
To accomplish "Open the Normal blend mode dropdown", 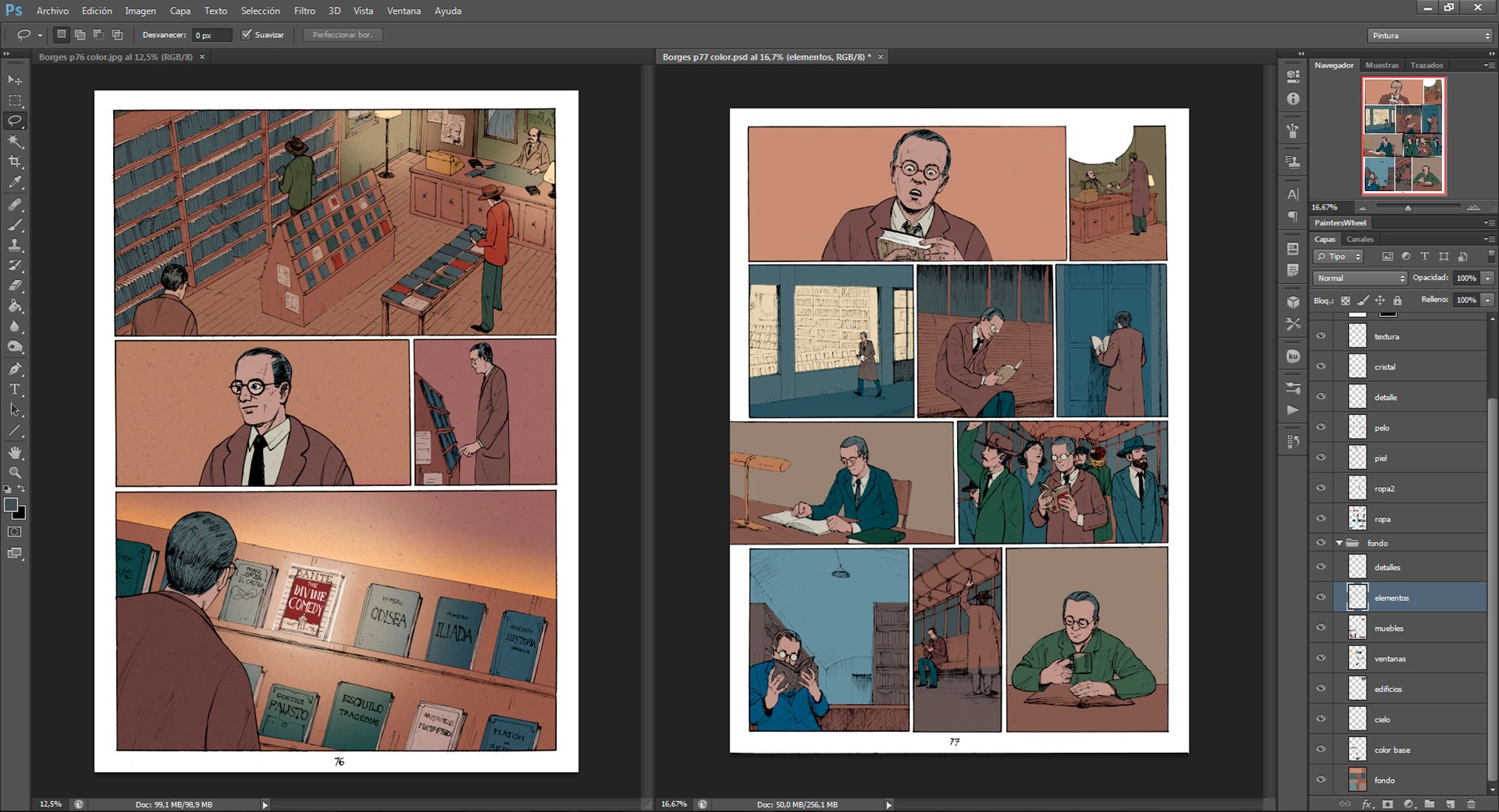I will tap(1360, 278).
